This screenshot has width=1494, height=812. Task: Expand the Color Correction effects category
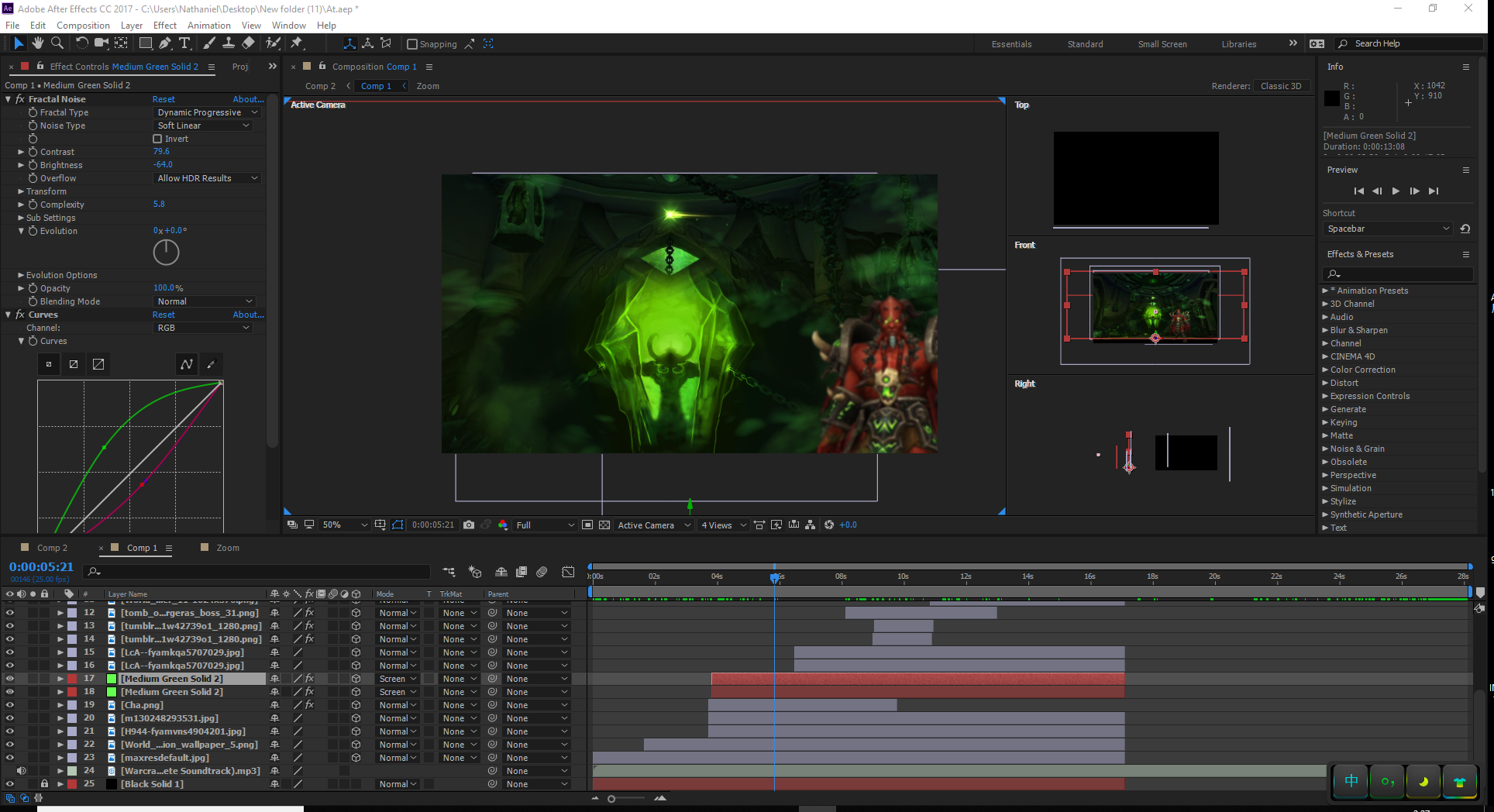tap(1325, 370)
